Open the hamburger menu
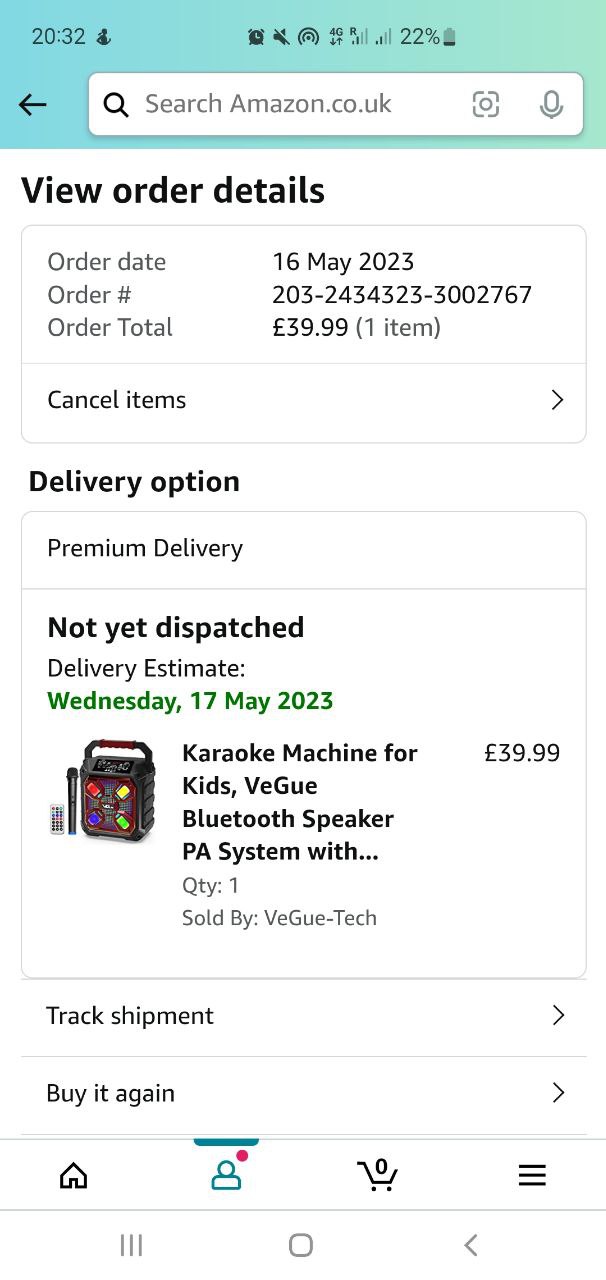 pos(532,1176)
